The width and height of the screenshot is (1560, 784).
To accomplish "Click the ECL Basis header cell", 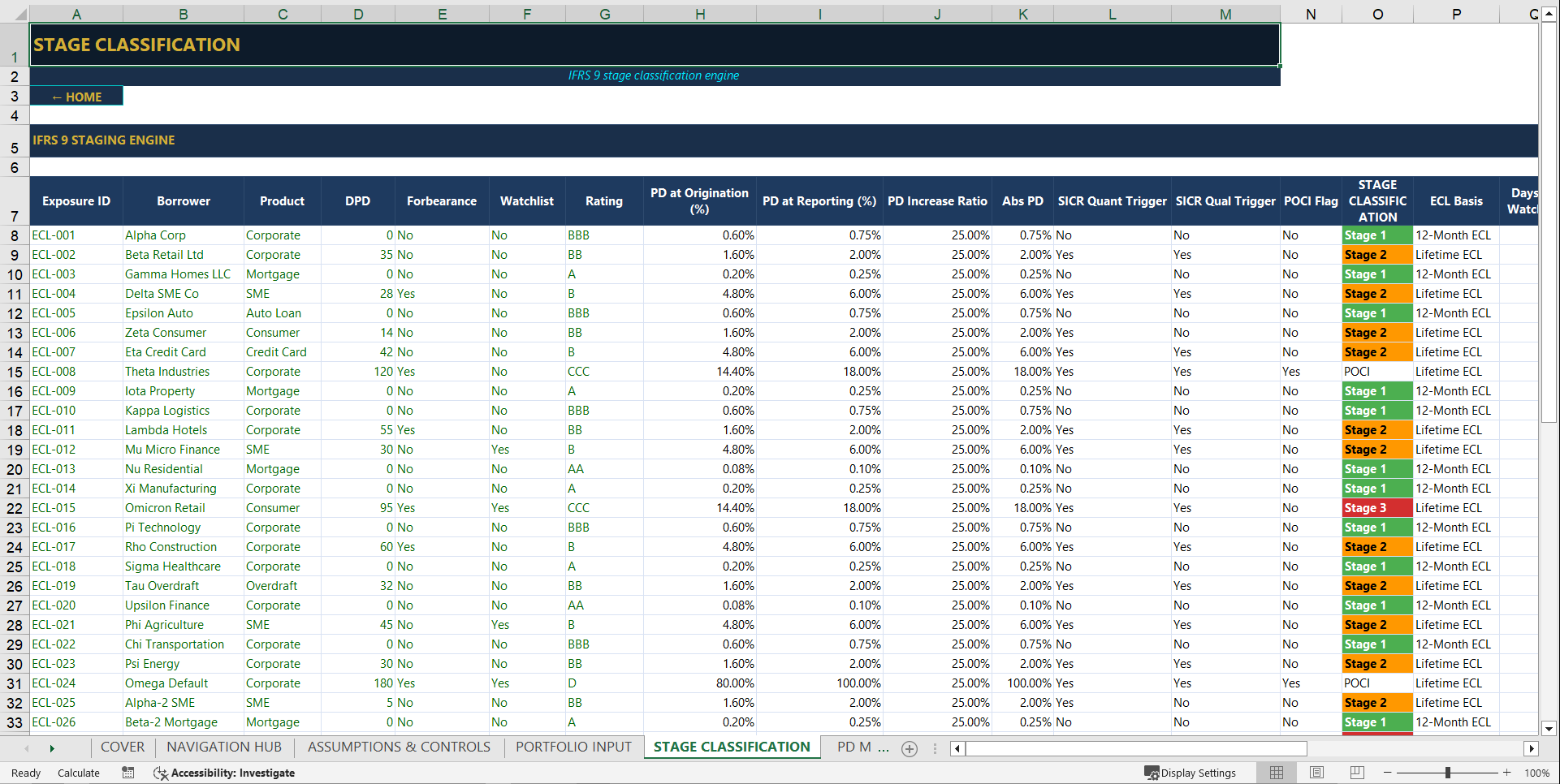I will (x=1456, y=201).
